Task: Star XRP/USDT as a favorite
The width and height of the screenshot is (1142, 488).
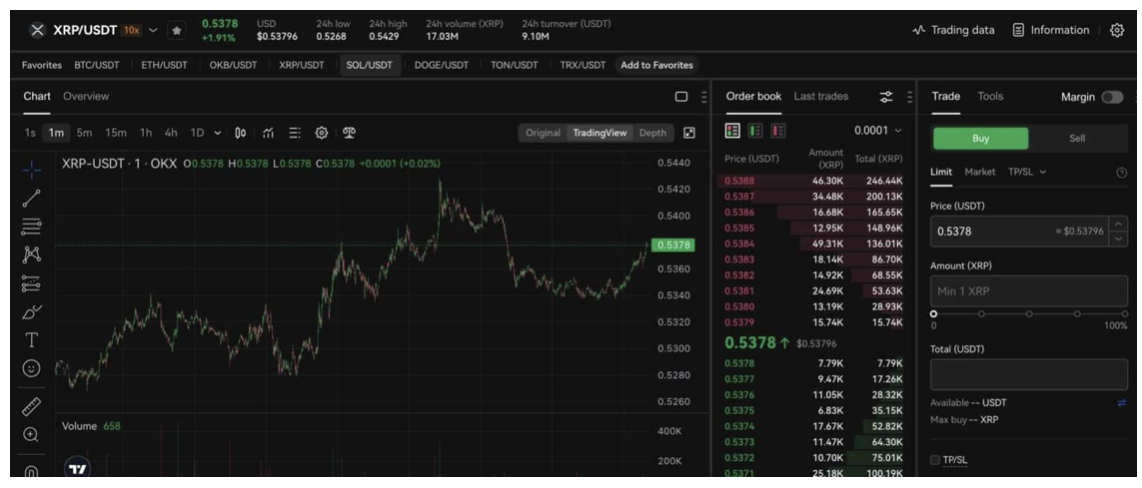Action: pyautogui.click(x=177, y=31)
